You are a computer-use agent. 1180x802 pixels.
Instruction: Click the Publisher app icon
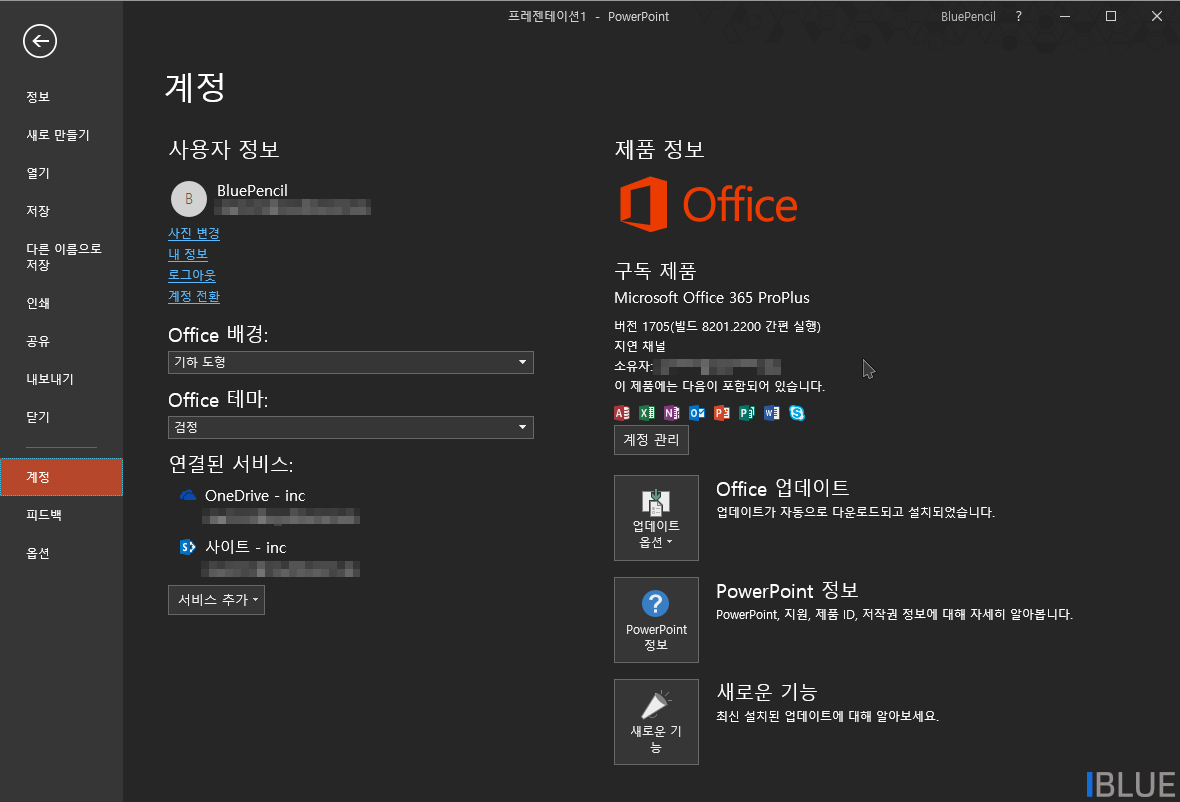tap(747, 412)
